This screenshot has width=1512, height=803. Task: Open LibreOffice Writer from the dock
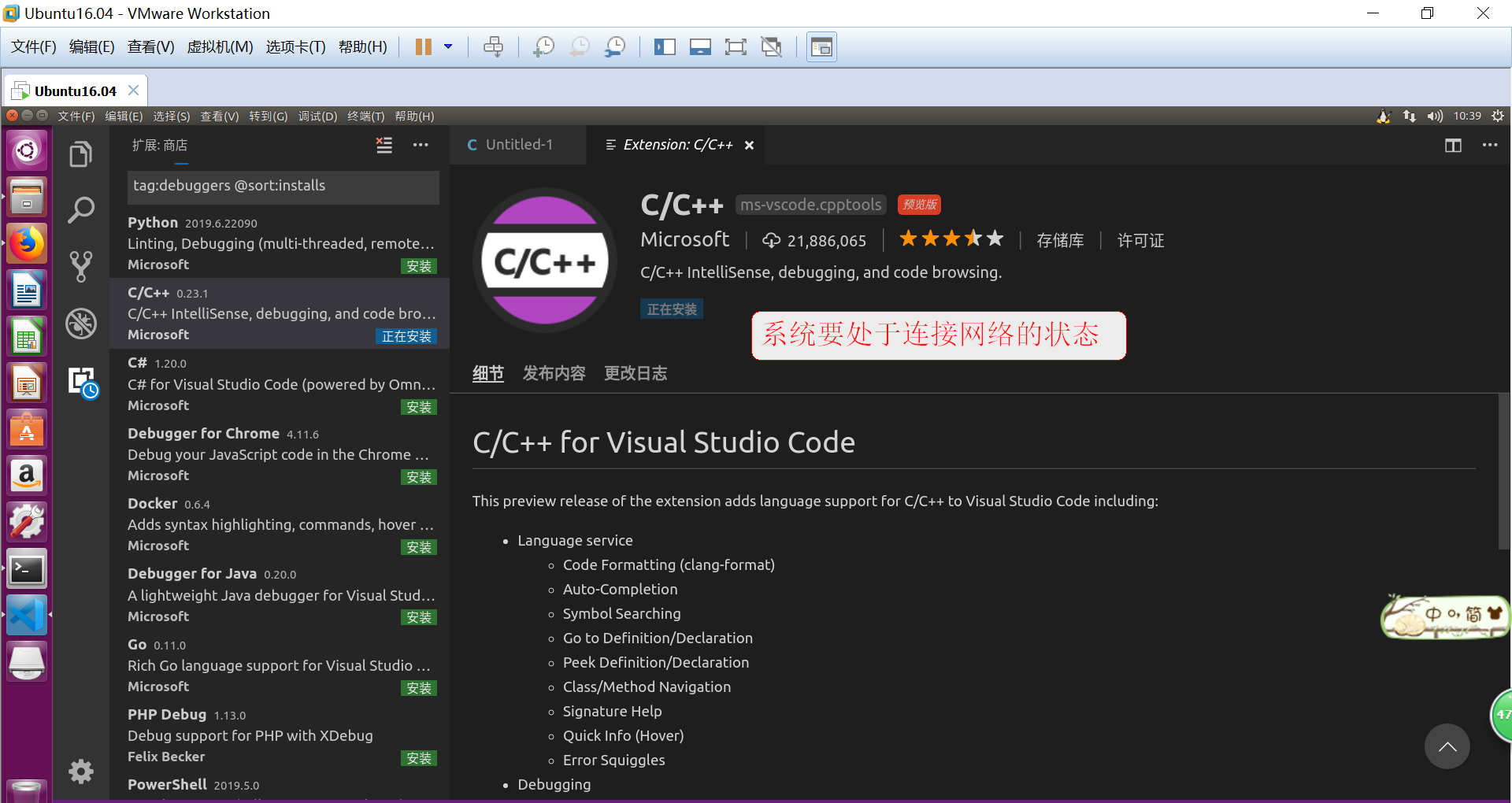27,290
